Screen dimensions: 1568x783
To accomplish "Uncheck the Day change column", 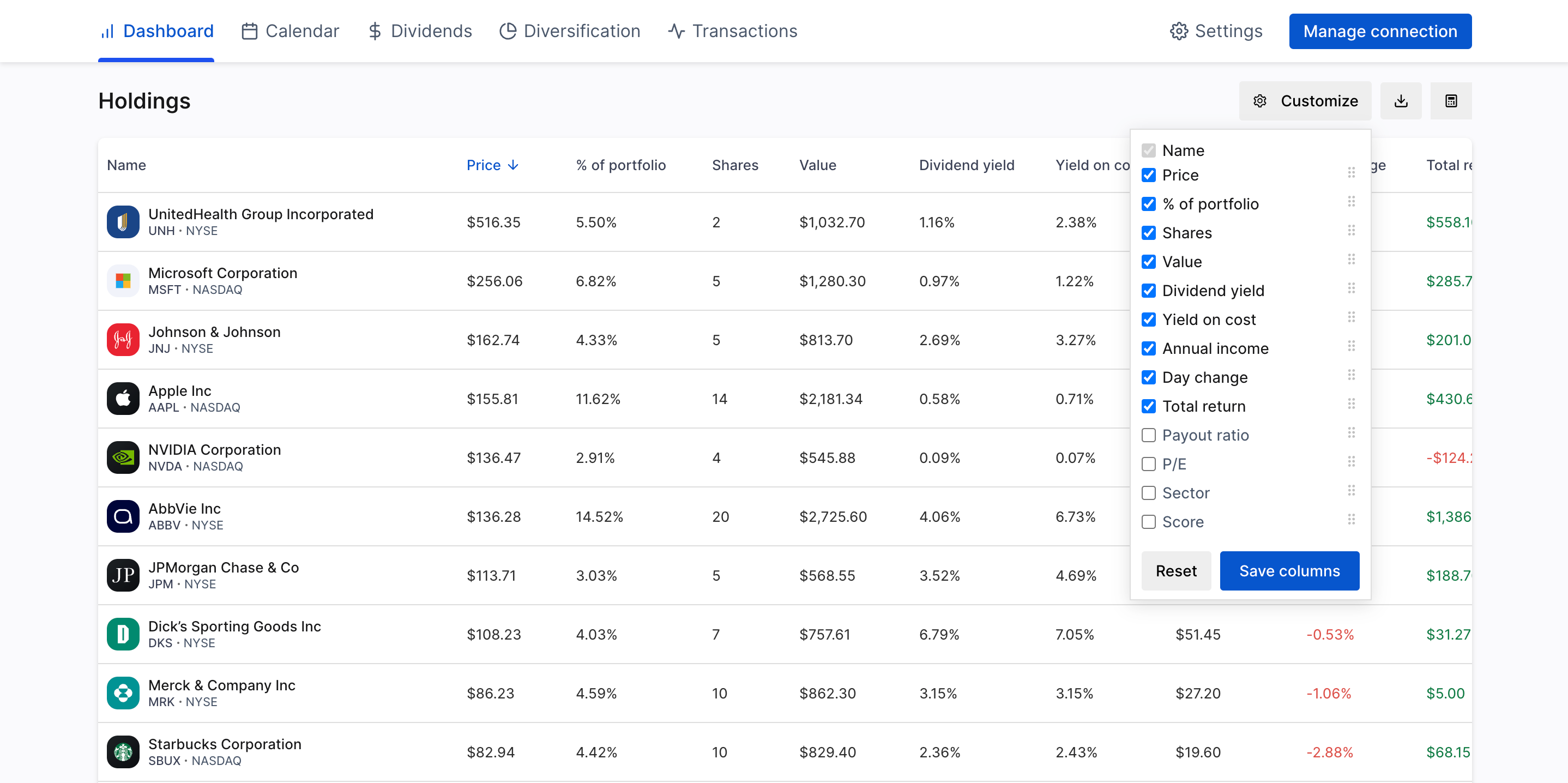I will pyautogui.click(x=1148, y=377).
